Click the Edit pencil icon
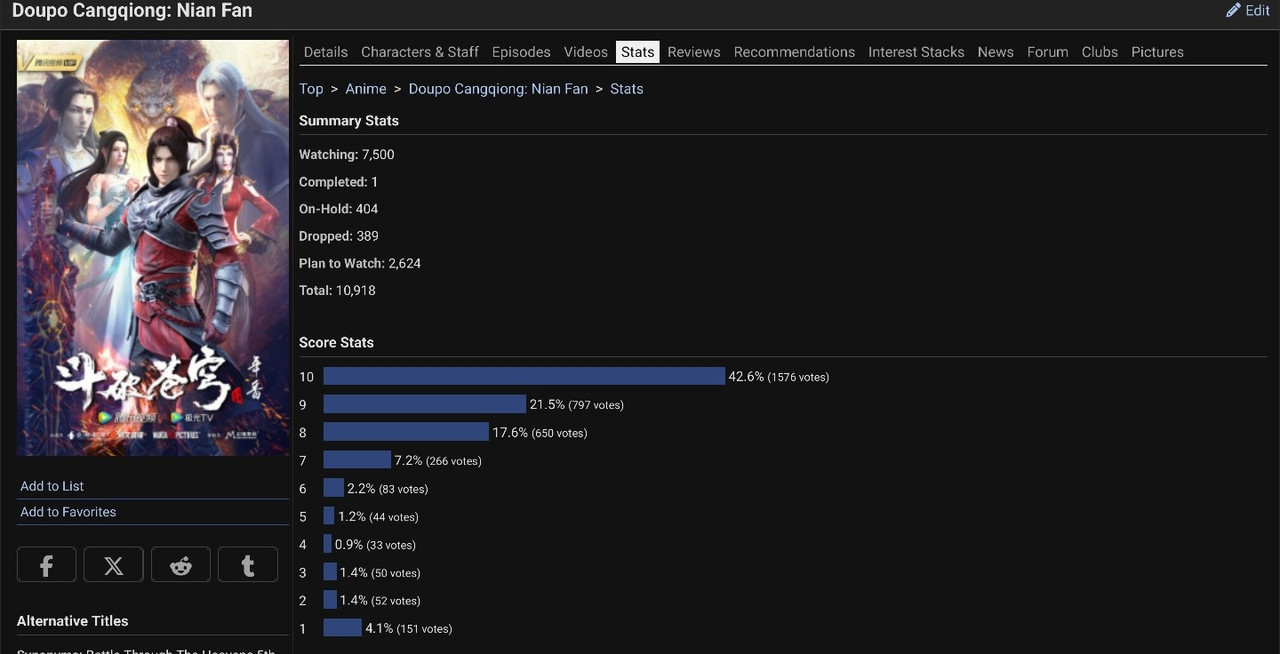Image resolution: width=1280 pixels, height=654 pixels. [x=1233, y=10]
